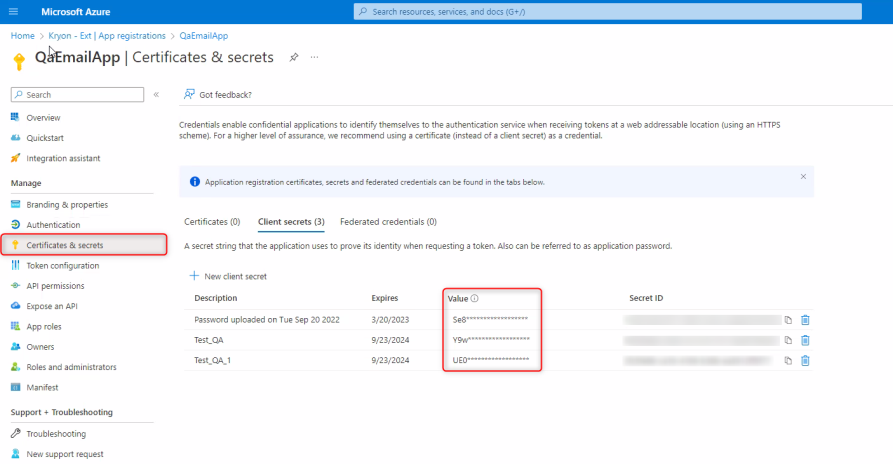Image resolution: width=893 pixels, height=464 pixels.
Task: Pin the Certificates & secrets page
Action: [293, 58]
